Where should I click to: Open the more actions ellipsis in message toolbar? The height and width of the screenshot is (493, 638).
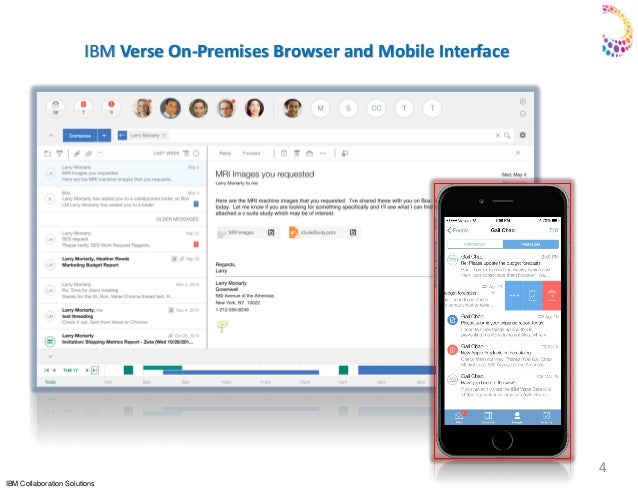[x=323, y=153]
